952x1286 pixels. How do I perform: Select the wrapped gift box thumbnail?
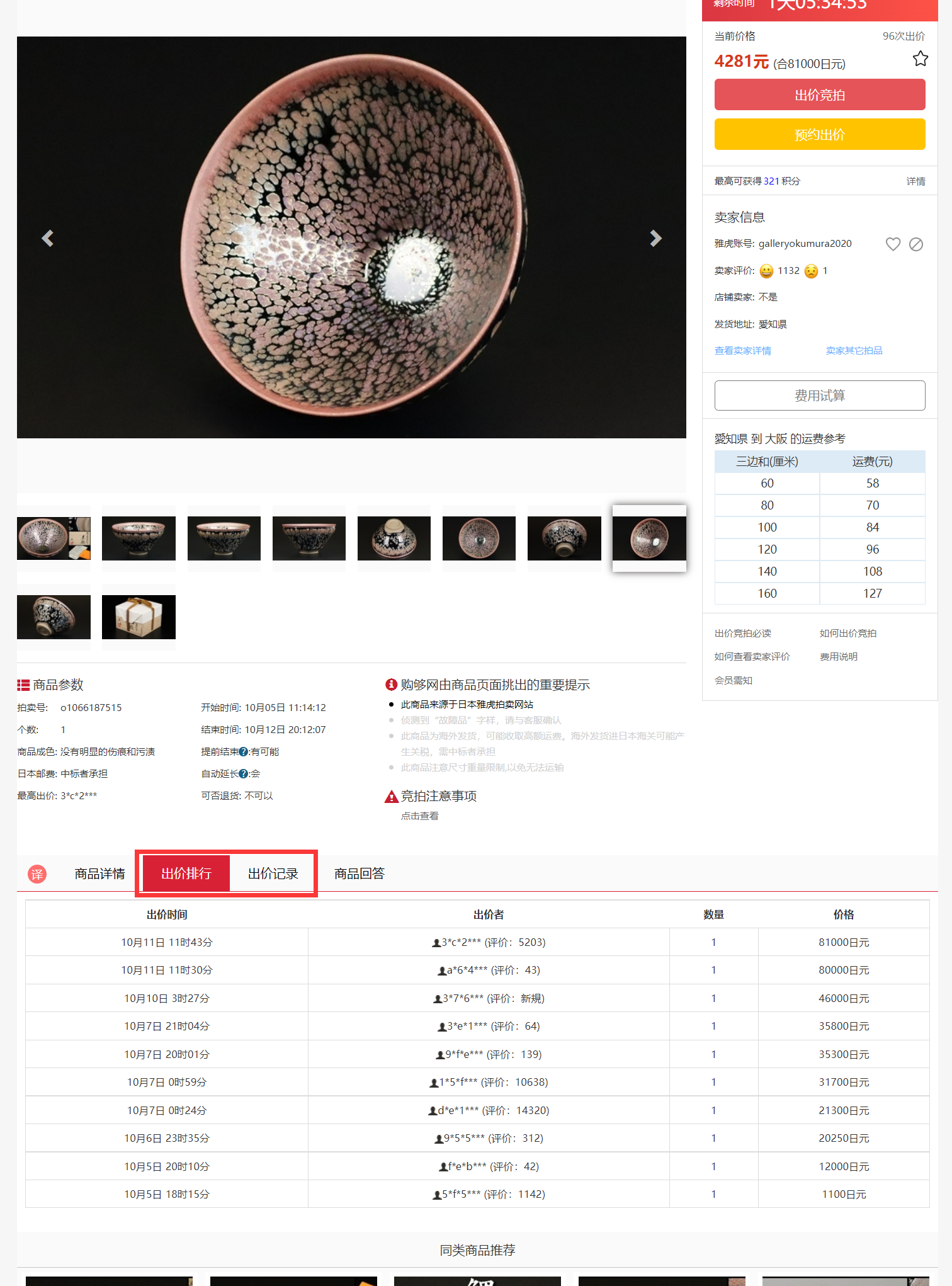[x=139, y=617]
